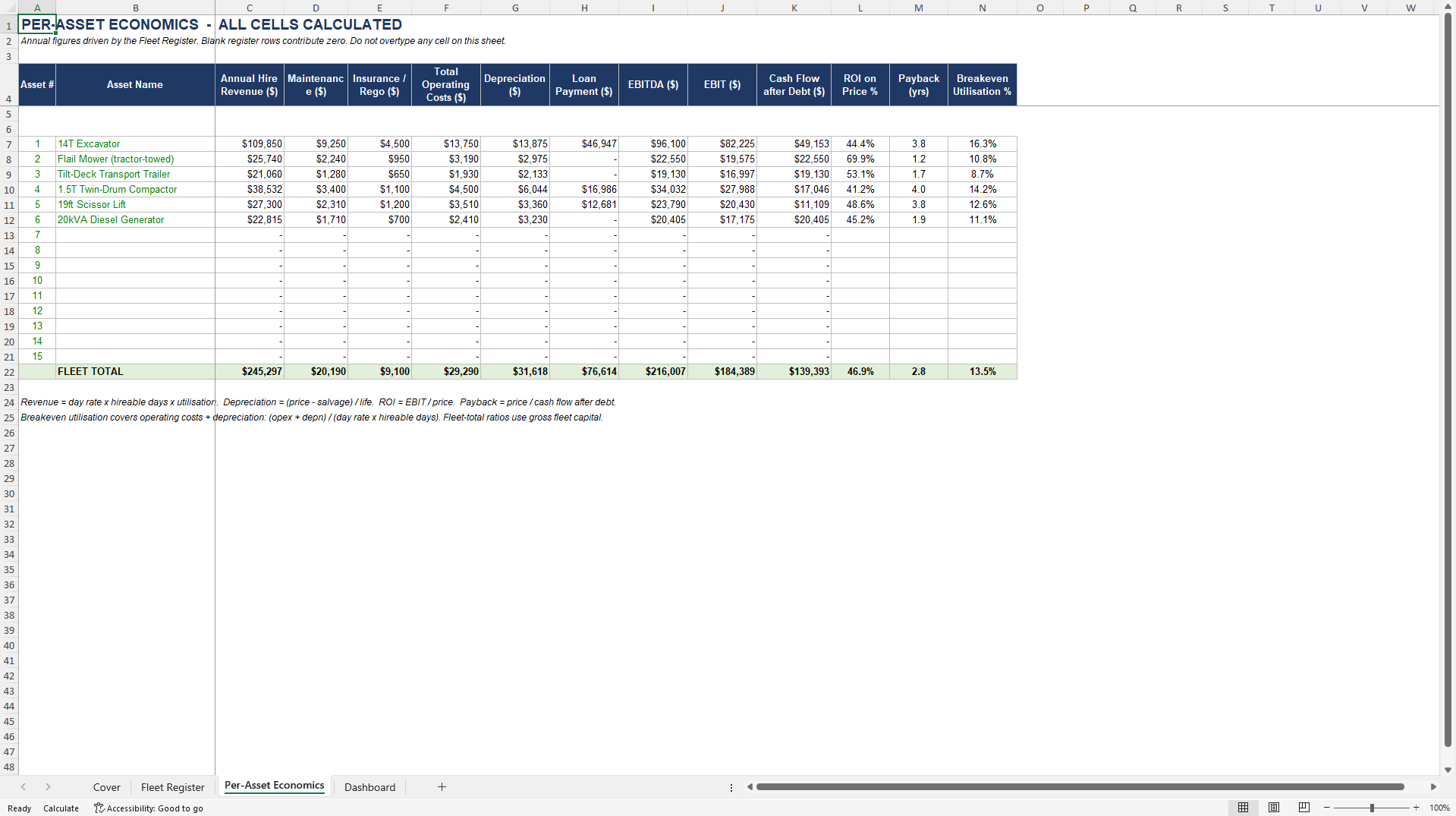
Task: Select the $216,007 total EBITDA cell
Action: click(x=653, y=372)
